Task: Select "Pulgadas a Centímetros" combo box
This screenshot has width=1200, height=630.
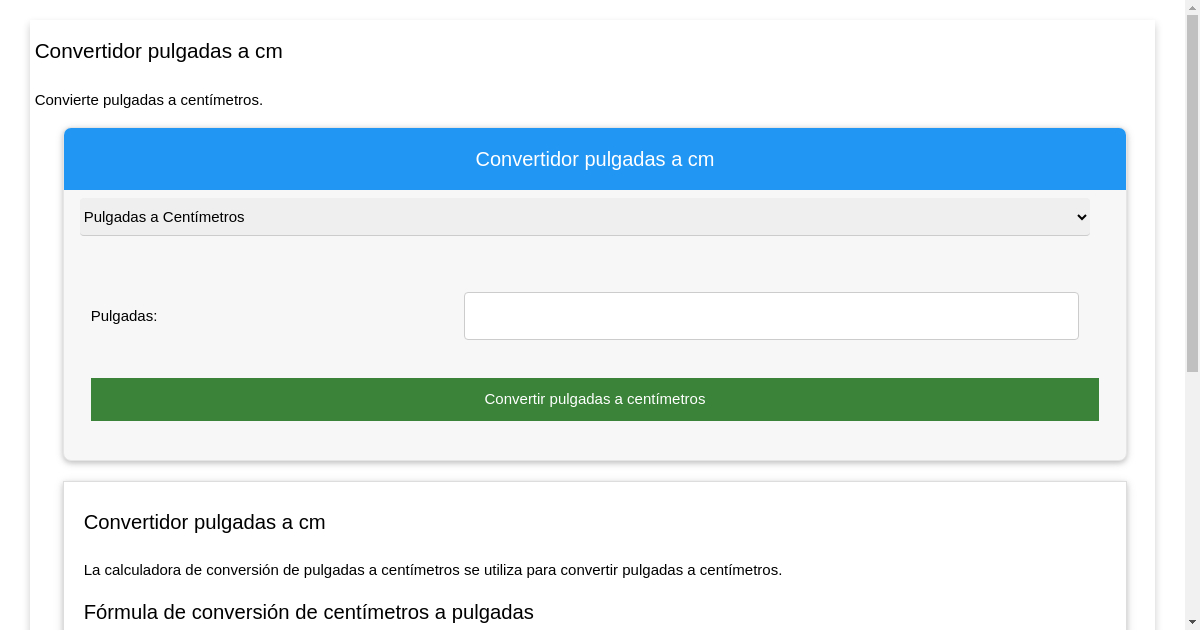Action: 584,217
